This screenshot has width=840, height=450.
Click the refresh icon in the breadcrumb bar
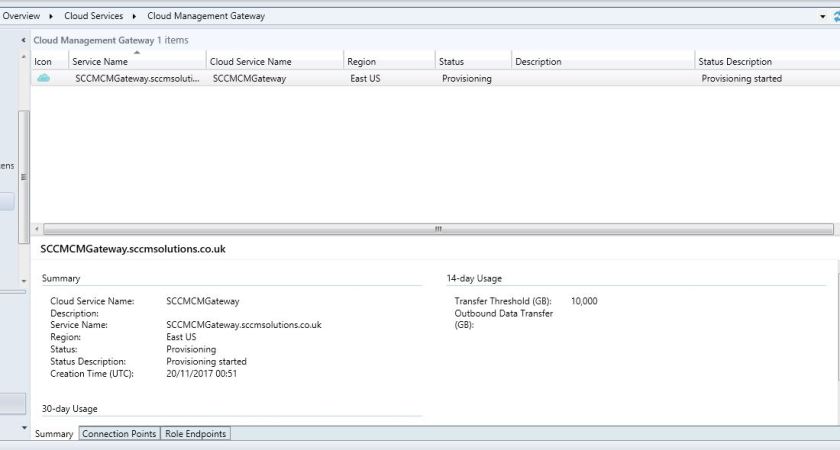click(x=836, y=17)
